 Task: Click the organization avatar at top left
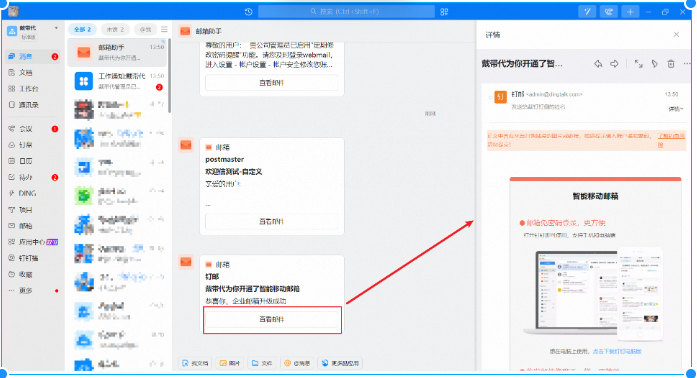(x=12, y=31)
